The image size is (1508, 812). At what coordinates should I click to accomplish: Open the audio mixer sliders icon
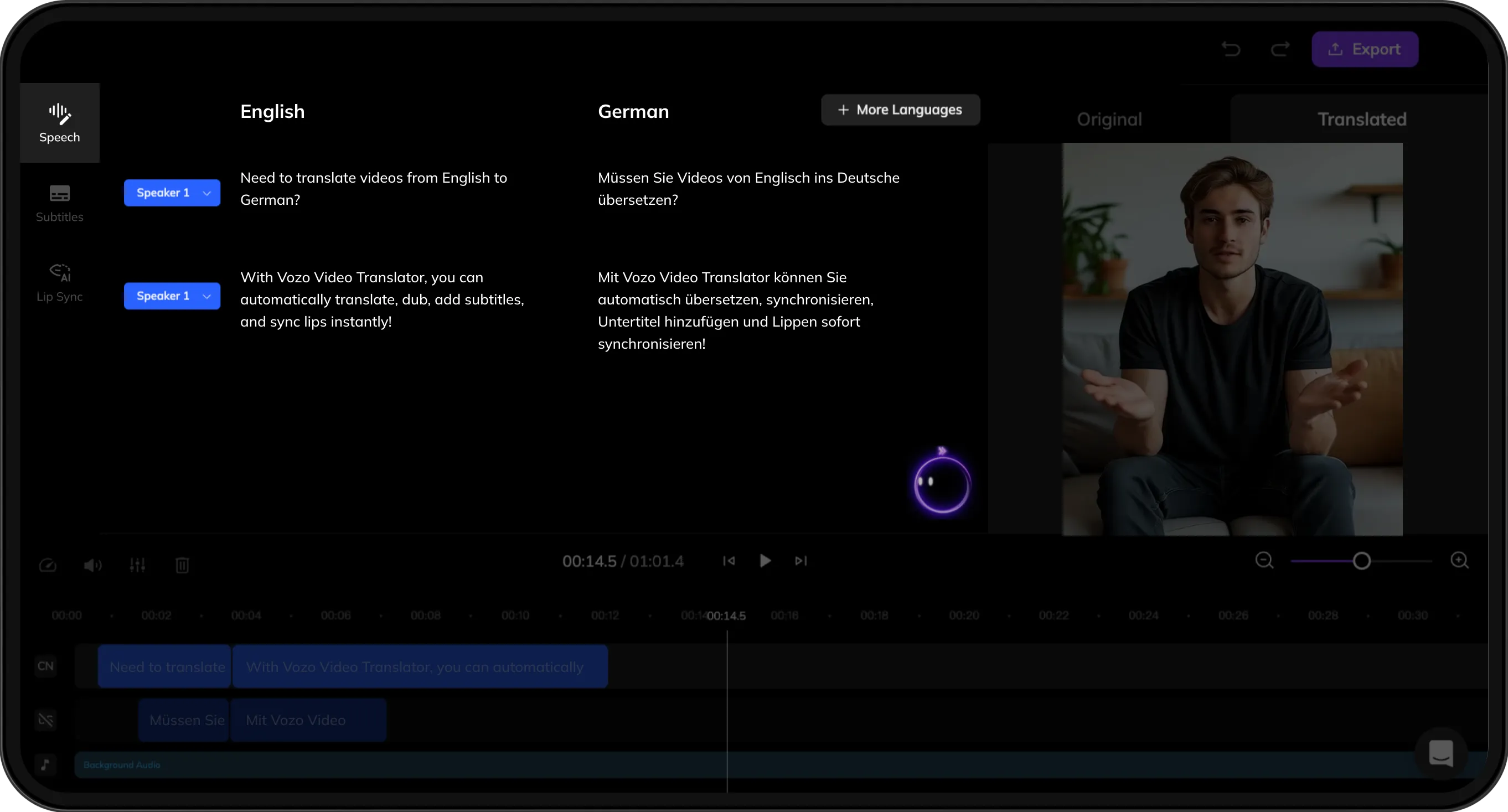click(138, 565)
